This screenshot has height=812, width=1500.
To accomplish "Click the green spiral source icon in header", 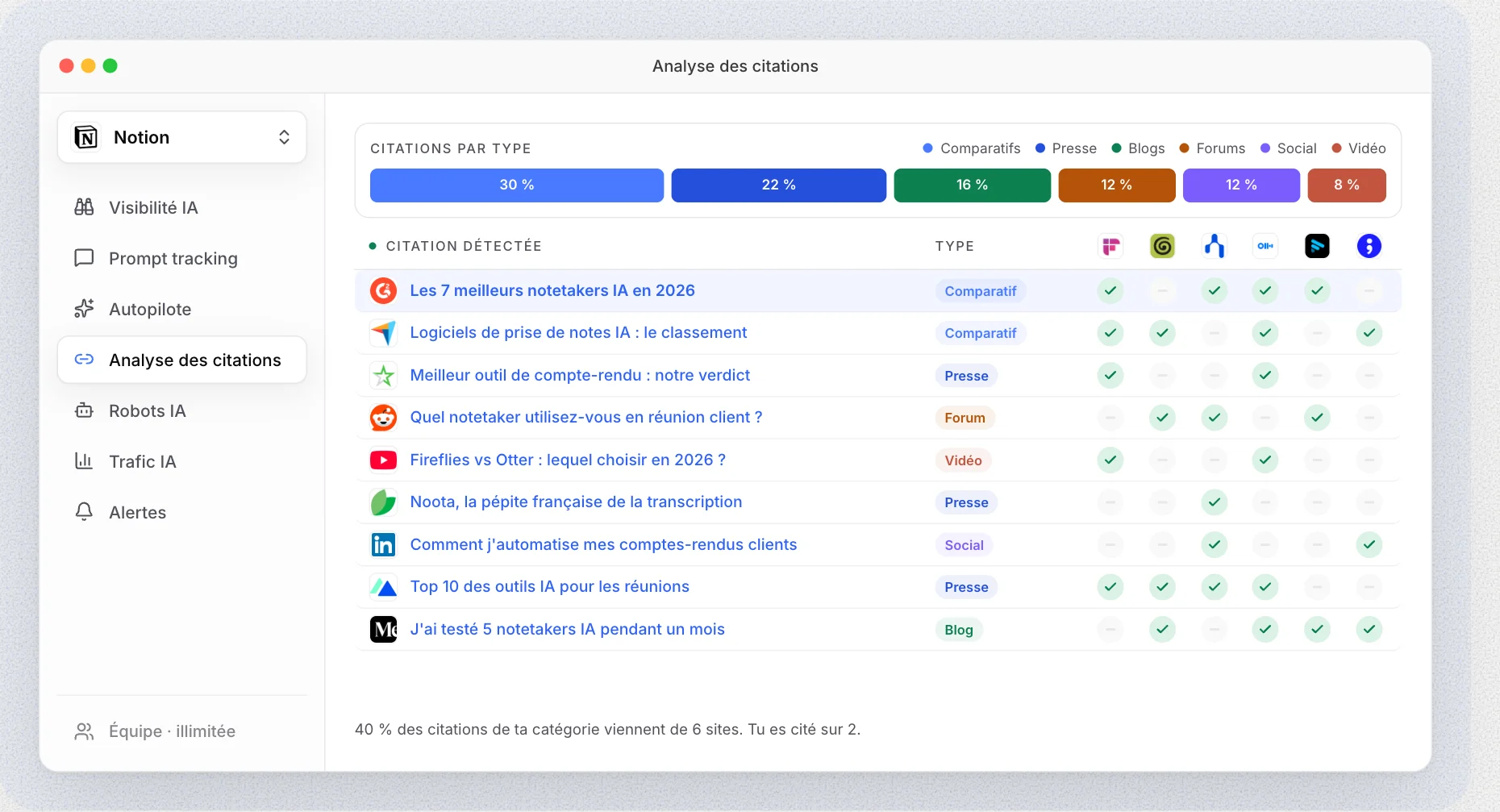I will (x=1162, y=246).
